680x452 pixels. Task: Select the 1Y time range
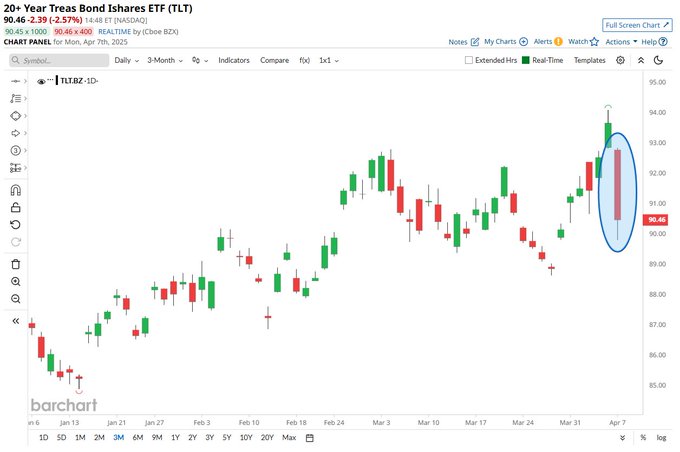175,438
